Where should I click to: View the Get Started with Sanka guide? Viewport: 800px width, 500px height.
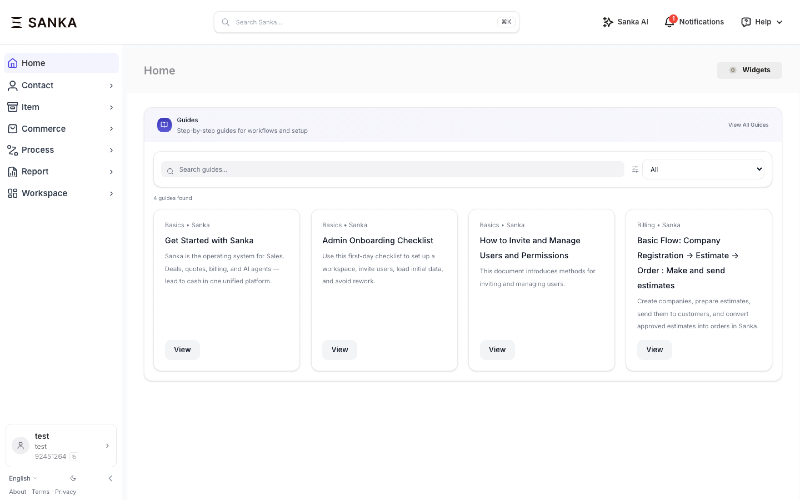182,350
